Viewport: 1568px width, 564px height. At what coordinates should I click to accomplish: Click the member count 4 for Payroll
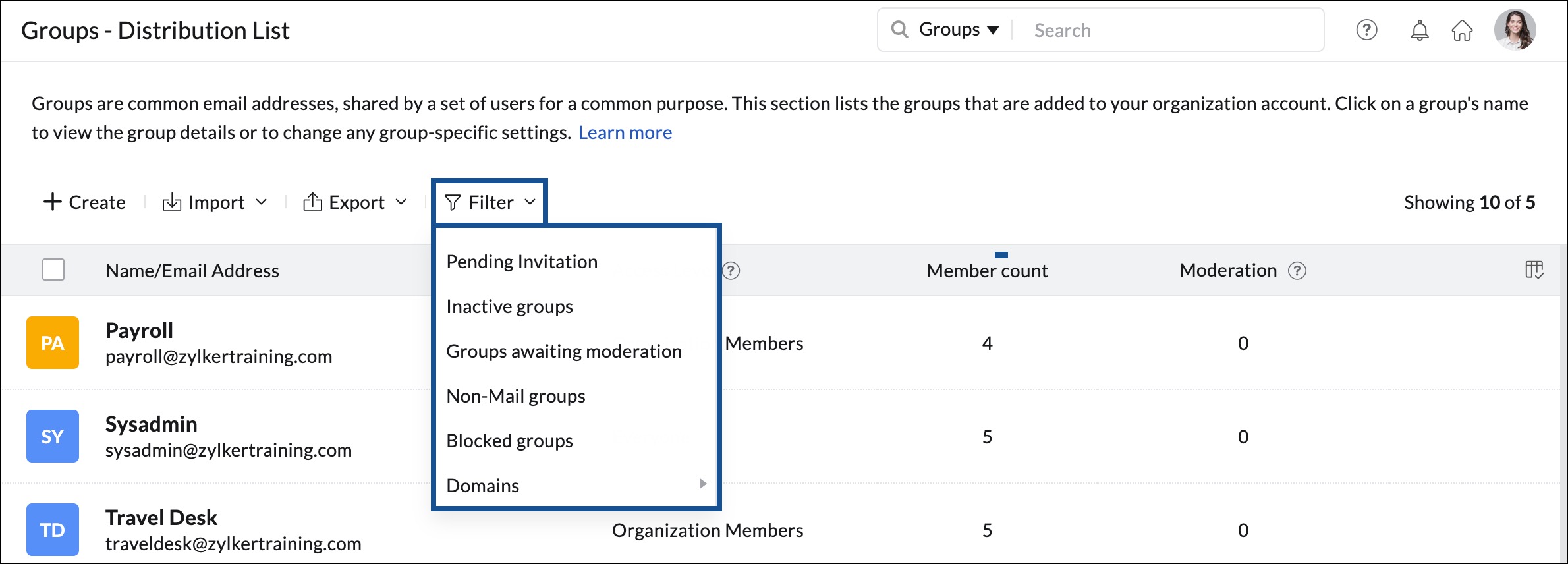[x=987, y=343]
